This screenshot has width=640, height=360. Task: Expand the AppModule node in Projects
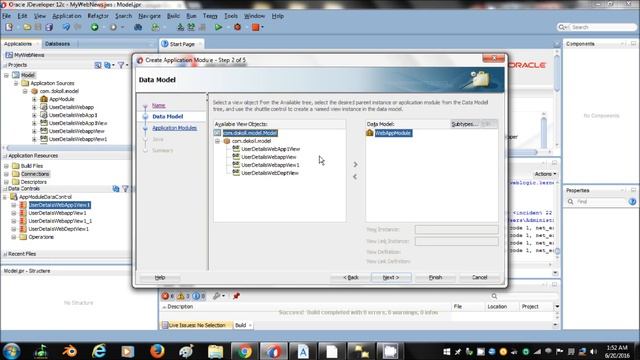34,99
